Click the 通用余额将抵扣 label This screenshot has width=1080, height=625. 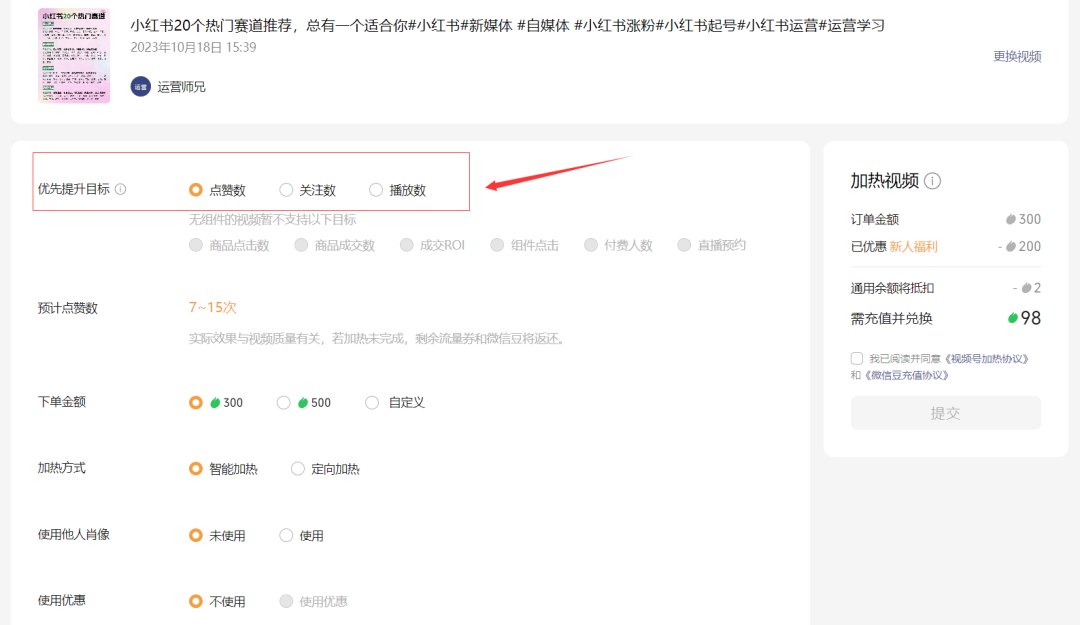click(x=892, y=288)
